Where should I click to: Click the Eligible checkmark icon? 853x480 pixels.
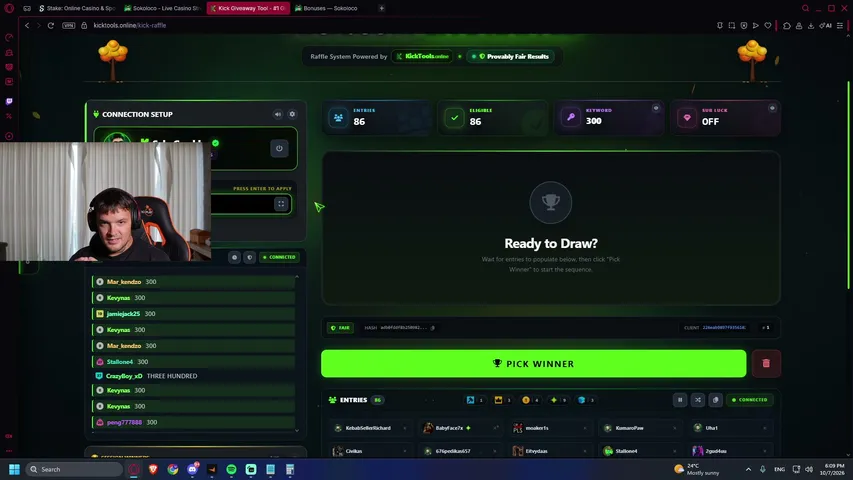[454, 118]
